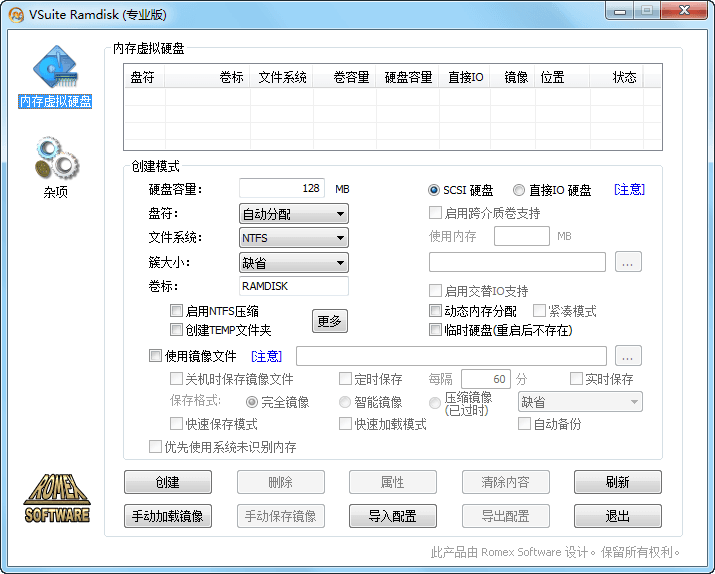The image size is (715, 574).
Task: Enable 启用NTFS压缩 checkbox
Action: tap(177, 311)
